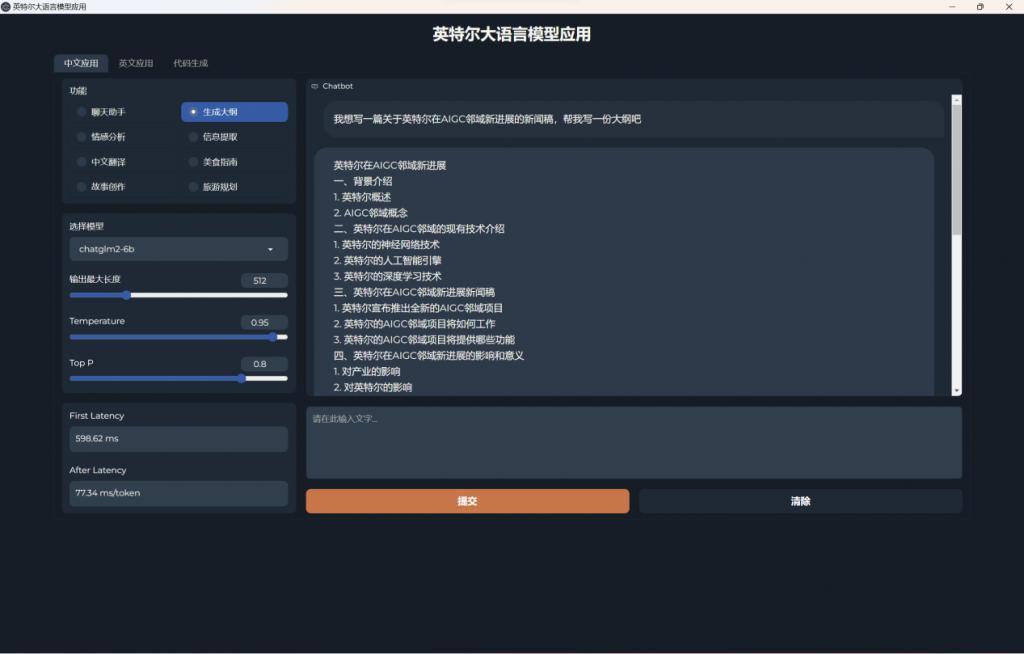1024x654 pixels.
Task: Adjust the Top P slider handle
Action: pyautogui.click(x=241, y=379)
